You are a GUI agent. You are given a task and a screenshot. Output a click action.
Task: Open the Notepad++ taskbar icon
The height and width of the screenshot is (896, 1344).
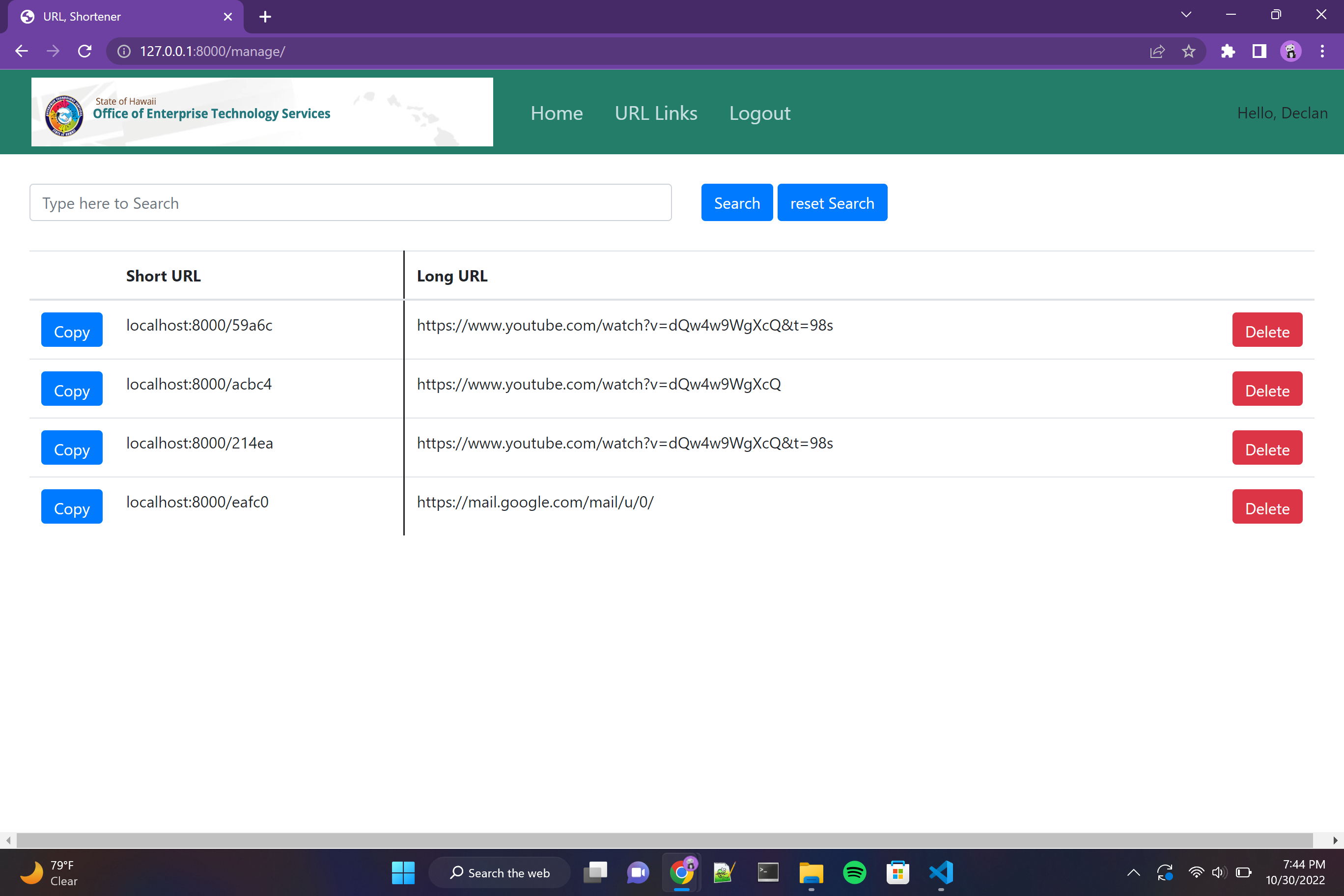725,872
